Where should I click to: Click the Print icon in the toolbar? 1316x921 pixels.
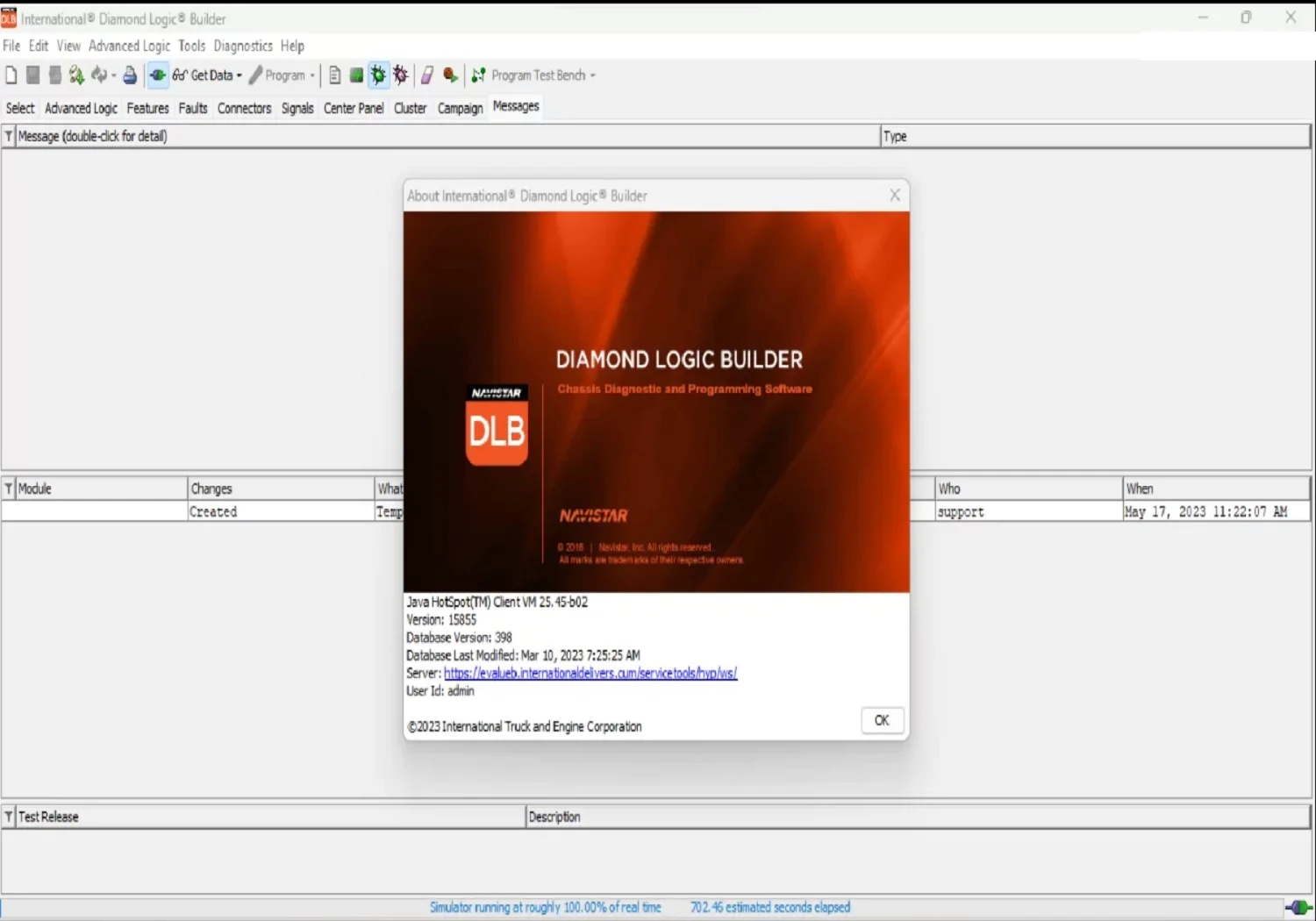[130, 75]
